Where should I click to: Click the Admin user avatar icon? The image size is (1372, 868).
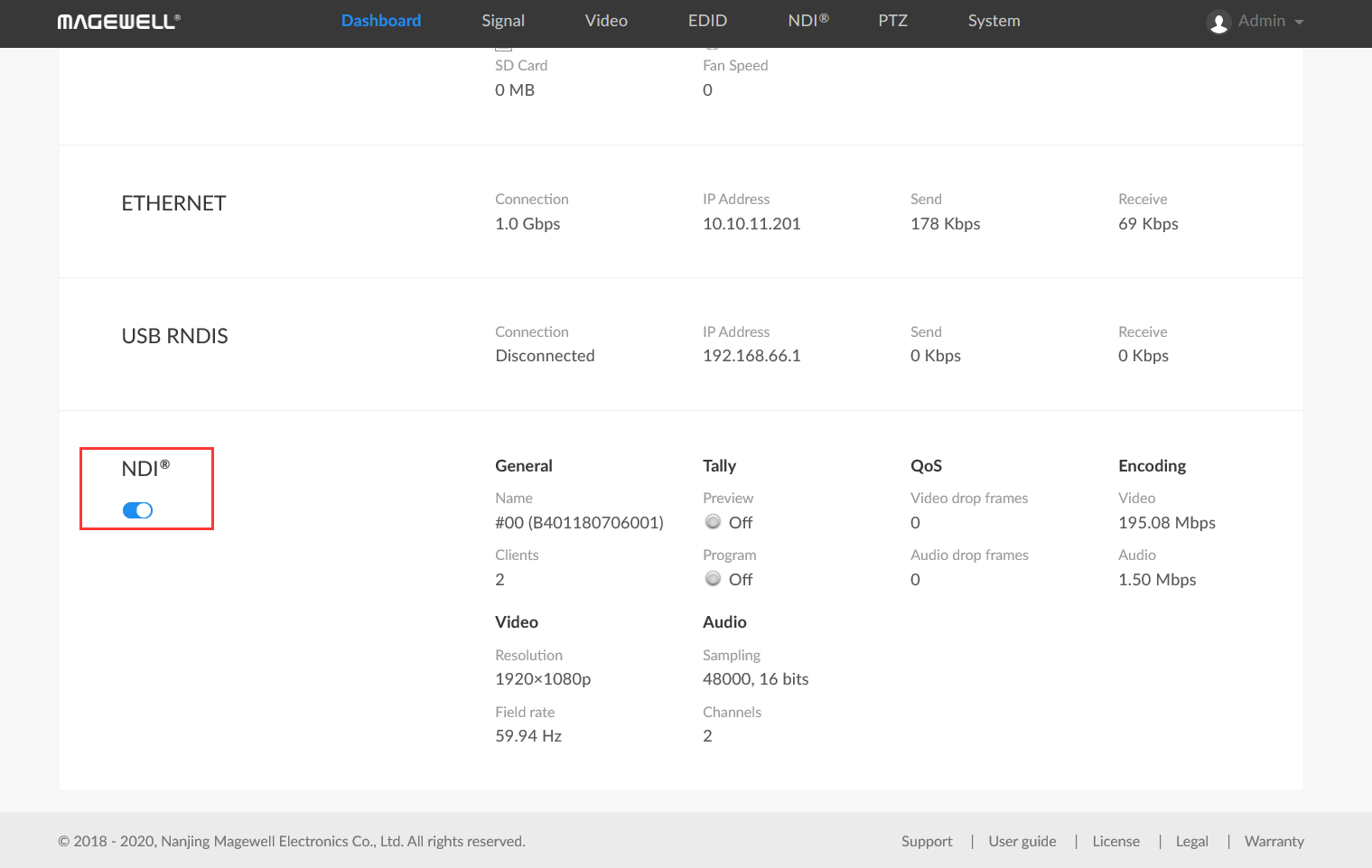tap(1218, 22)
